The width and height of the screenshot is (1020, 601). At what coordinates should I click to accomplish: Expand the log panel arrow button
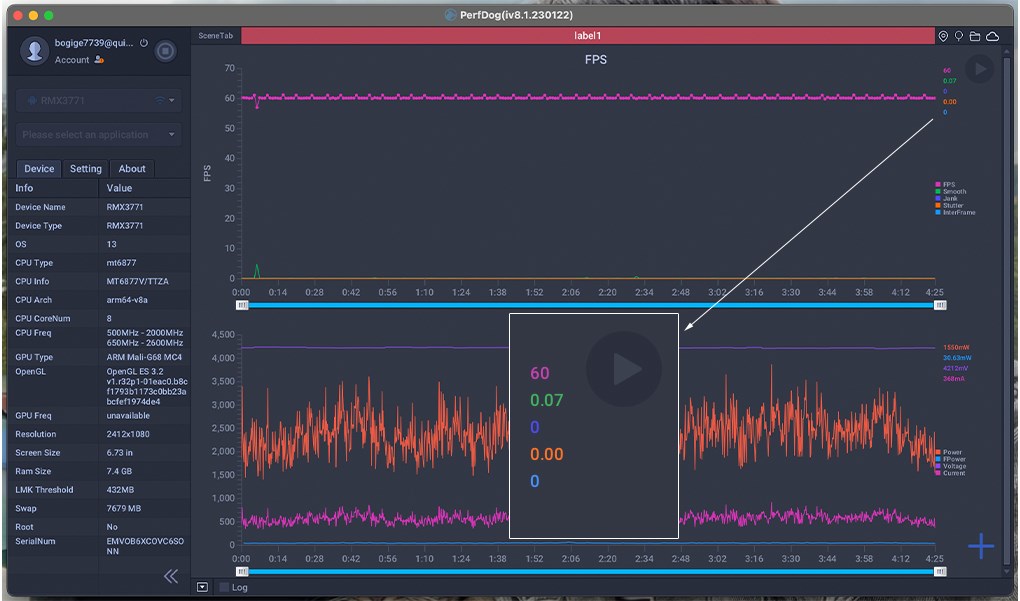203,587
